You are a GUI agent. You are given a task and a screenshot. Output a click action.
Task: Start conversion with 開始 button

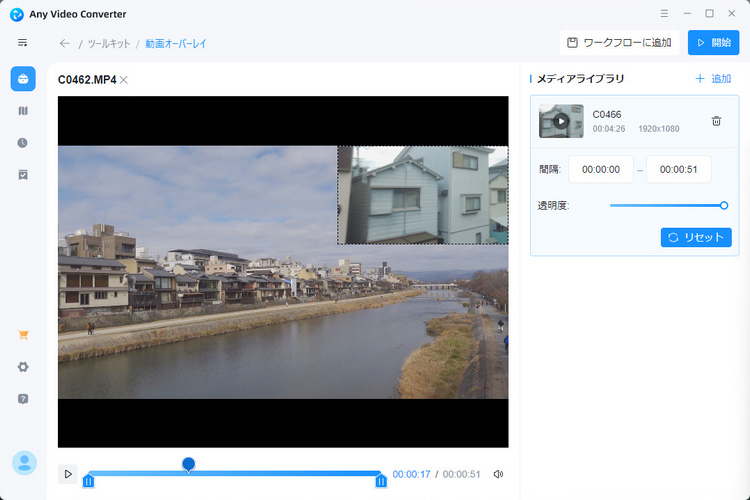(x=714, y=43)
